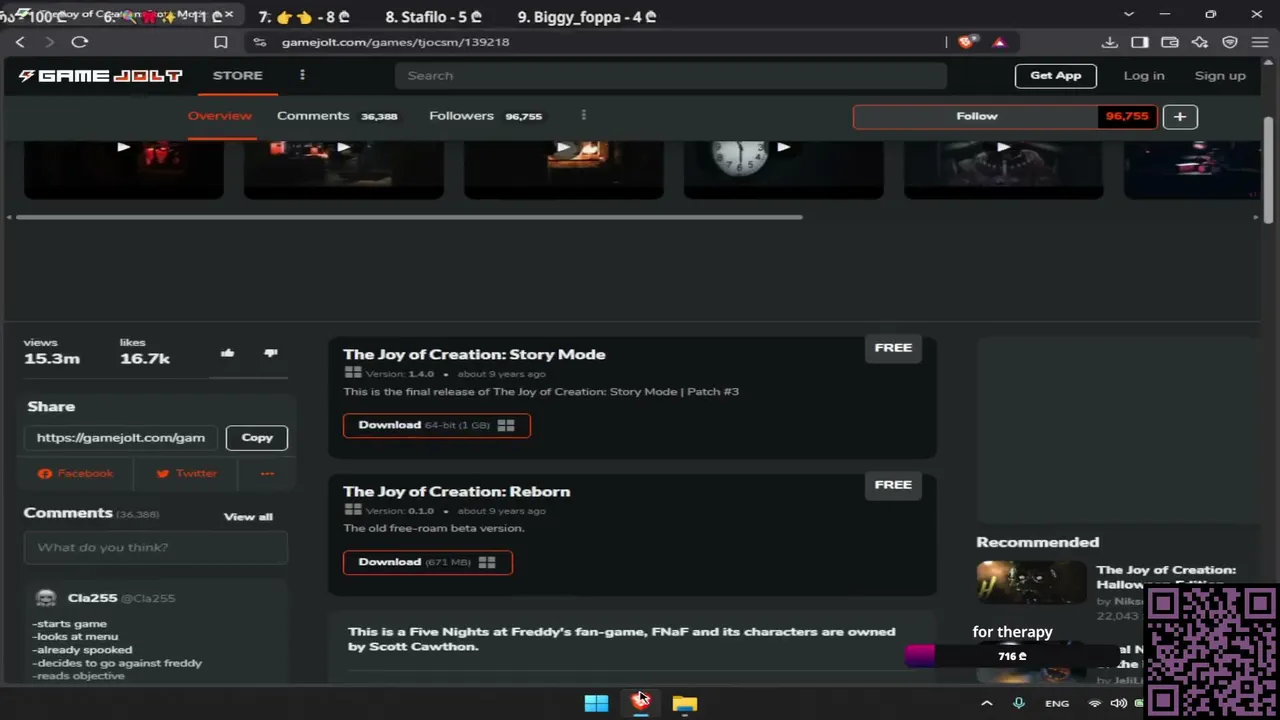Open the Brave Rewards triangle icon
The height and width of the screenshot is (720, 1280).
click(x=999, y=42)
